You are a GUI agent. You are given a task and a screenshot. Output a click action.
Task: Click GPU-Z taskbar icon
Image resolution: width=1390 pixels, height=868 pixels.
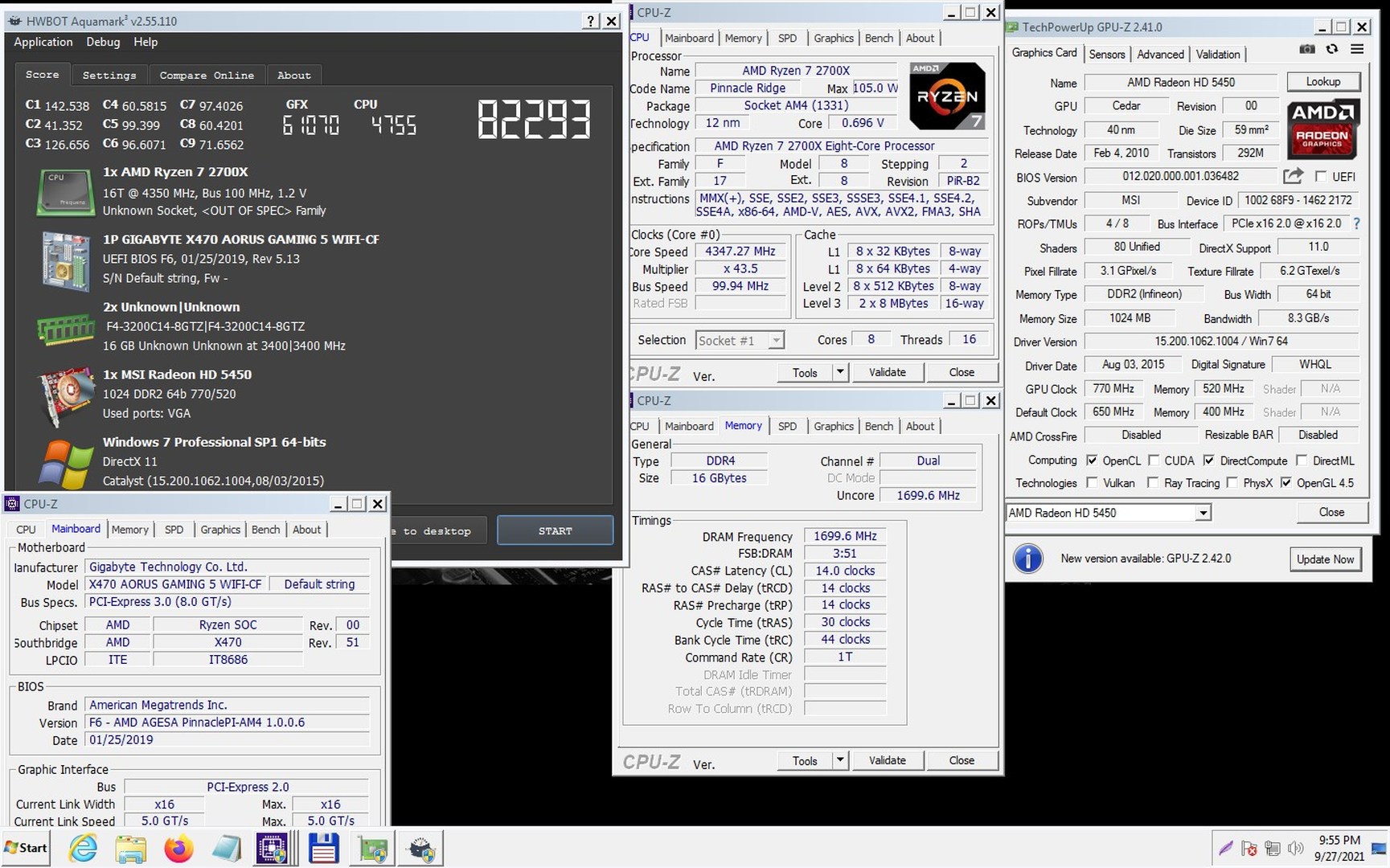click(372, 848)
